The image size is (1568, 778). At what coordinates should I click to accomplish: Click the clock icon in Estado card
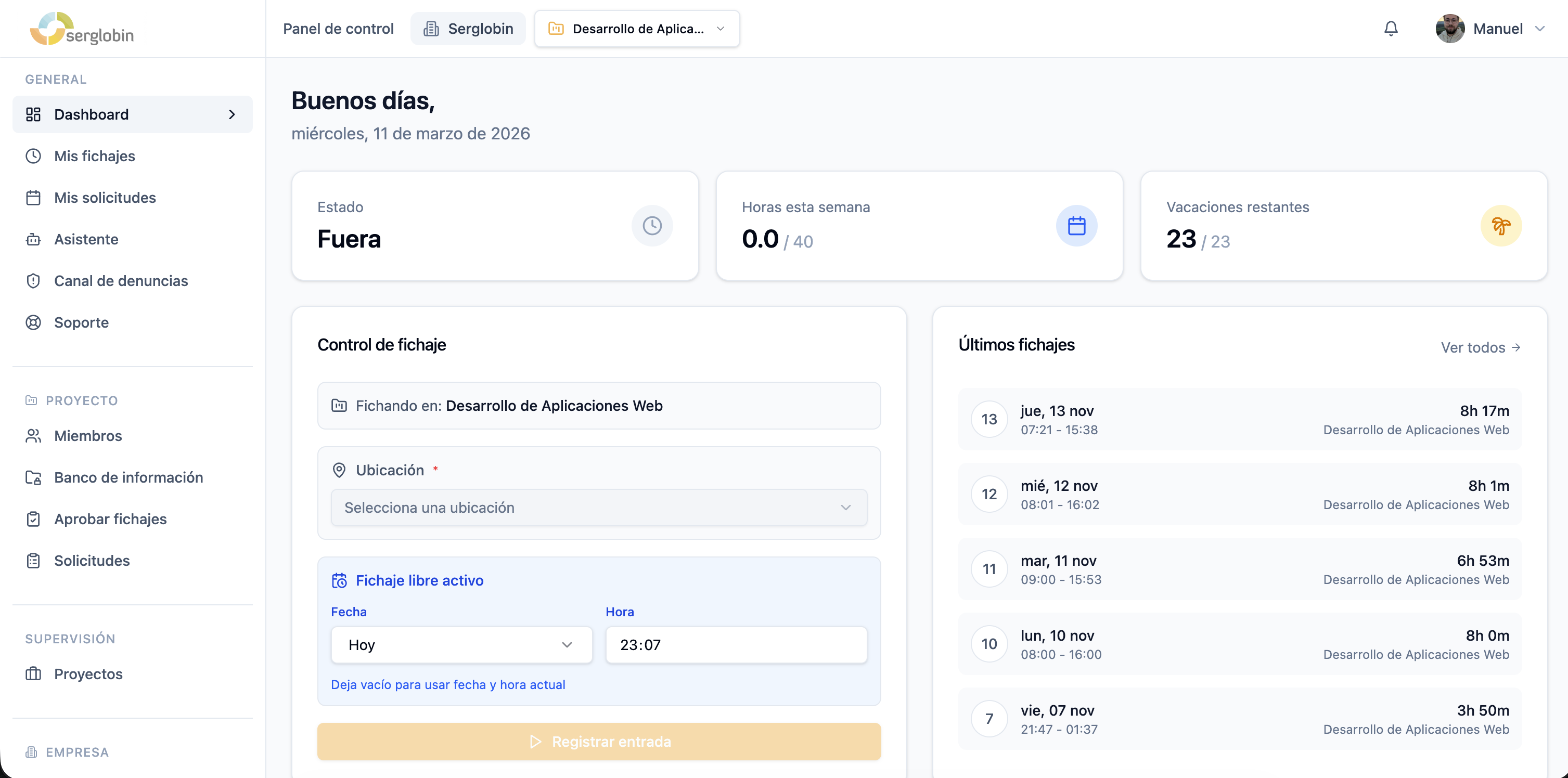[652, 226]
